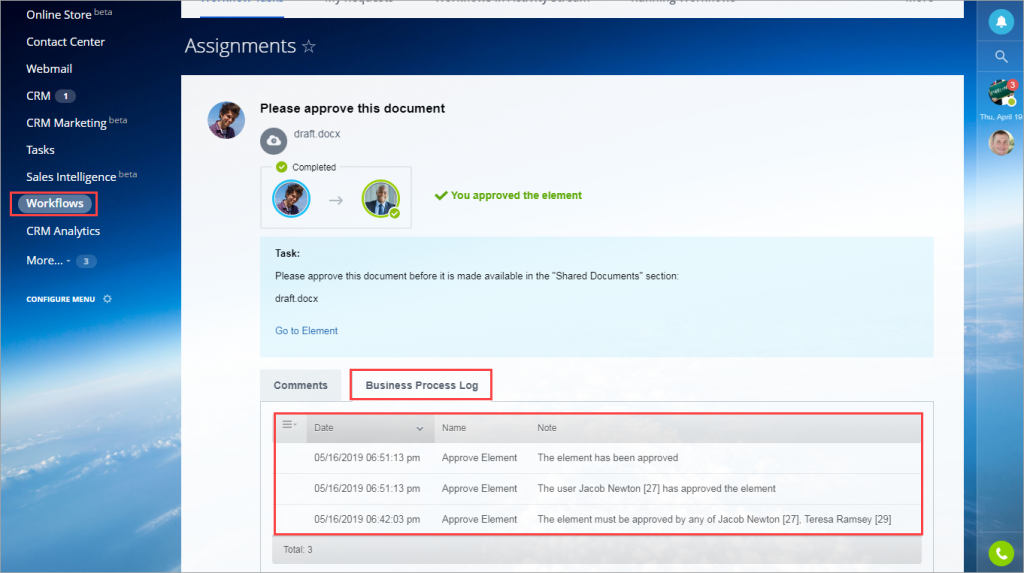Open the draft.docx file name link

(x=317, y=134)
